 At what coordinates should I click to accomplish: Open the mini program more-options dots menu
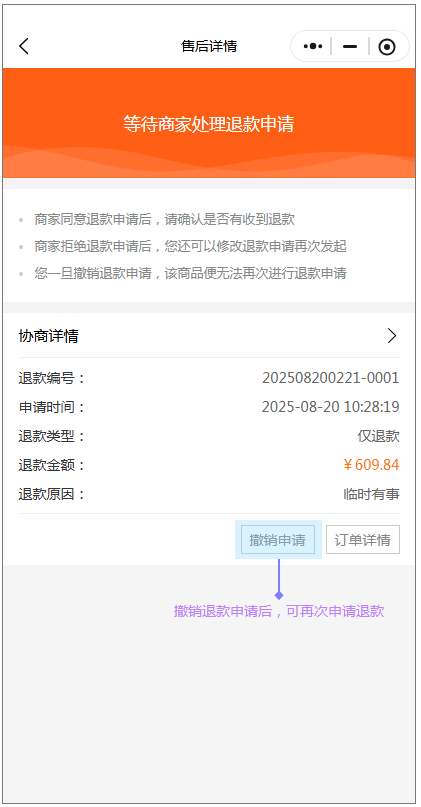(x=313, y=46)
